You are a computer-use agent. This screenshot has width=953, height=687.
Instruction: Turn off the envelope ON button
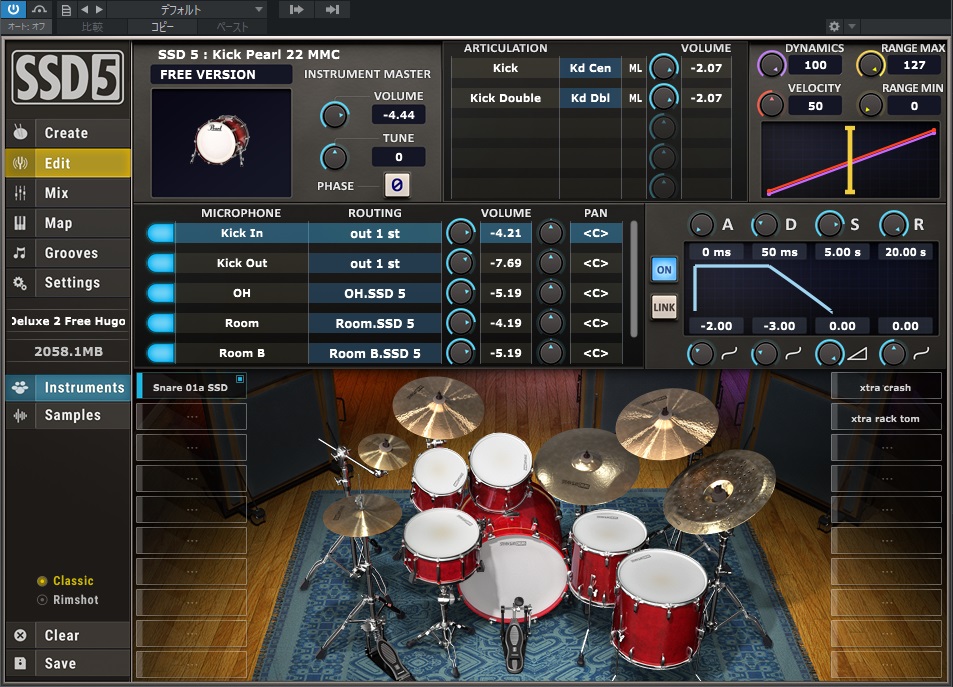663,269
